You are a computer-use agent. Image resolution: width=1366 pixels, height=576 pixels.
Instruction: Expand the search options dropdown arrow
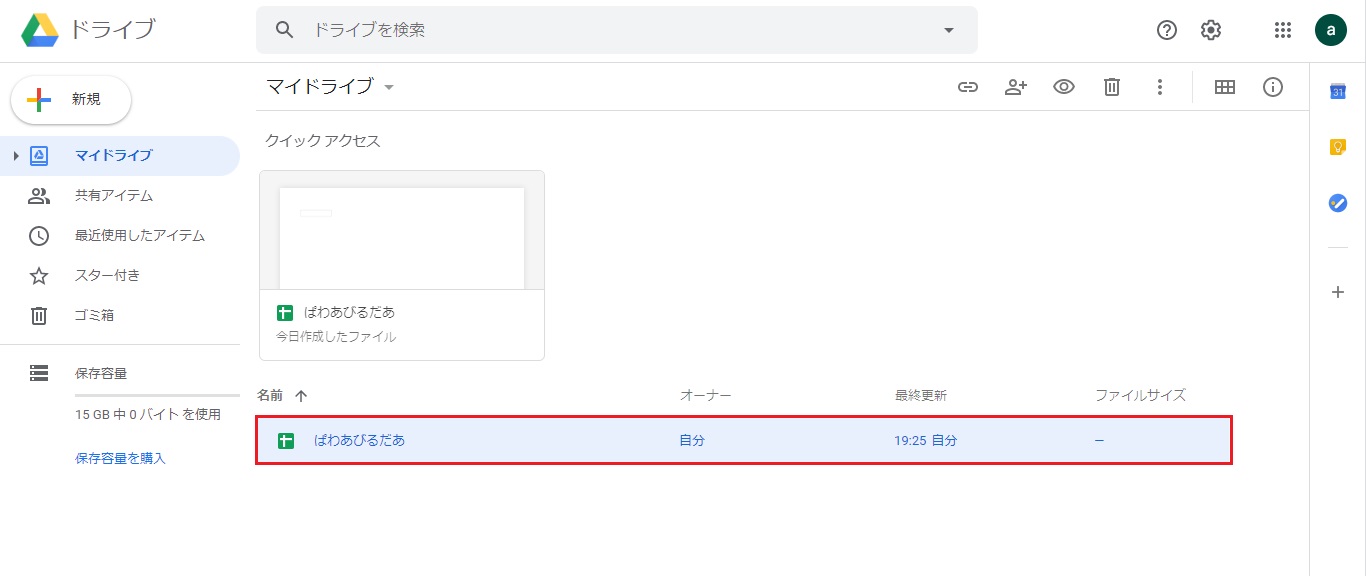[x=948, y=30]
